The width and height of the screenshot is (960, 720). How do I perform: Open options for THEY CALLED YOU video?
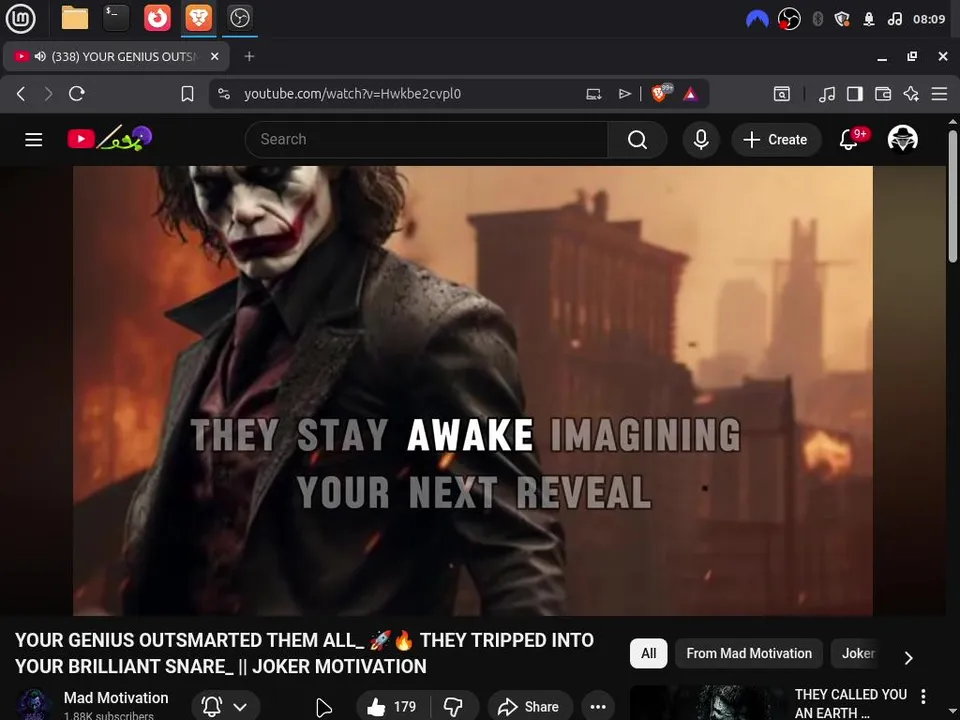tap(923, 696)
